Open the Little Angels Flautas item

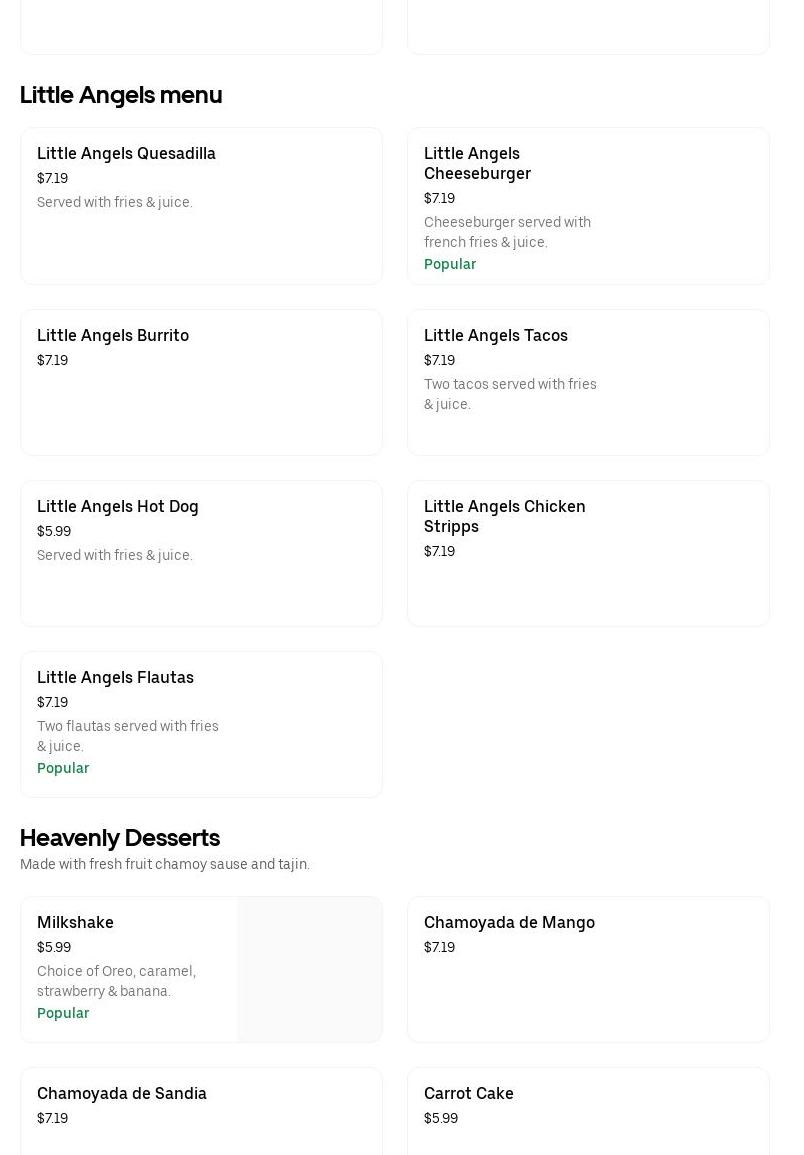click(x=115, y=678)
